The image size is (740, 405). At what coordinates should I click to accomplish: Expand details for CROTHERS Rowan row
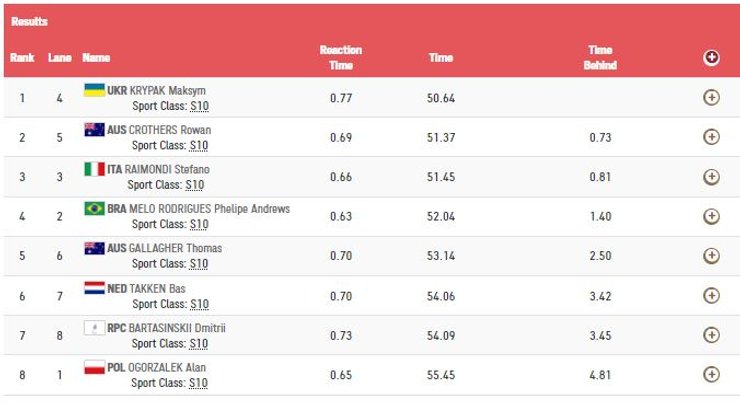[x=711, y=137]
